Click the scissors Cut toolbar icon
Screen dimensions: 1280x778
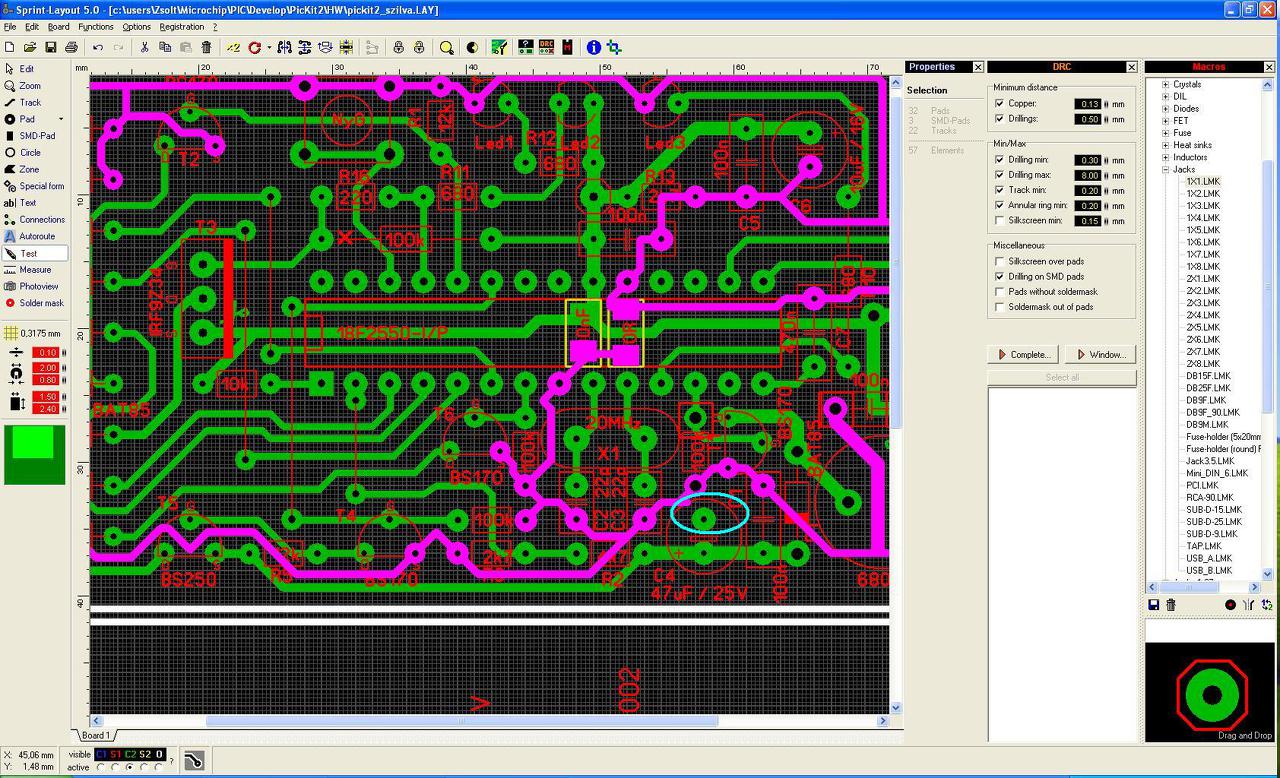(x=144, y=47)
